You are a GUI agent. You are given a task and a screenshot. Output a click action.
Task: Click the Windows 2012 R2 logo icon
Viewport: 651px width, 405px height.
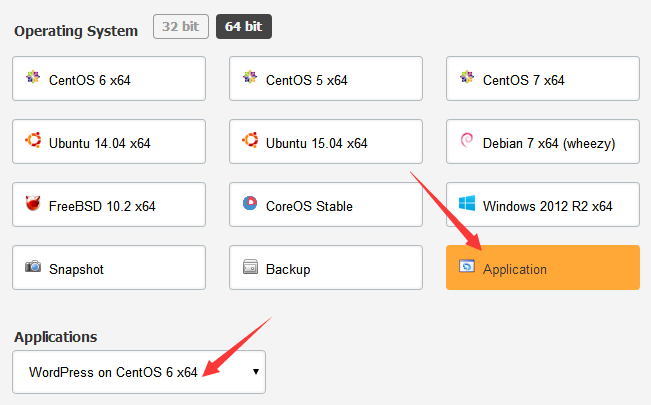tap(467, 205)
